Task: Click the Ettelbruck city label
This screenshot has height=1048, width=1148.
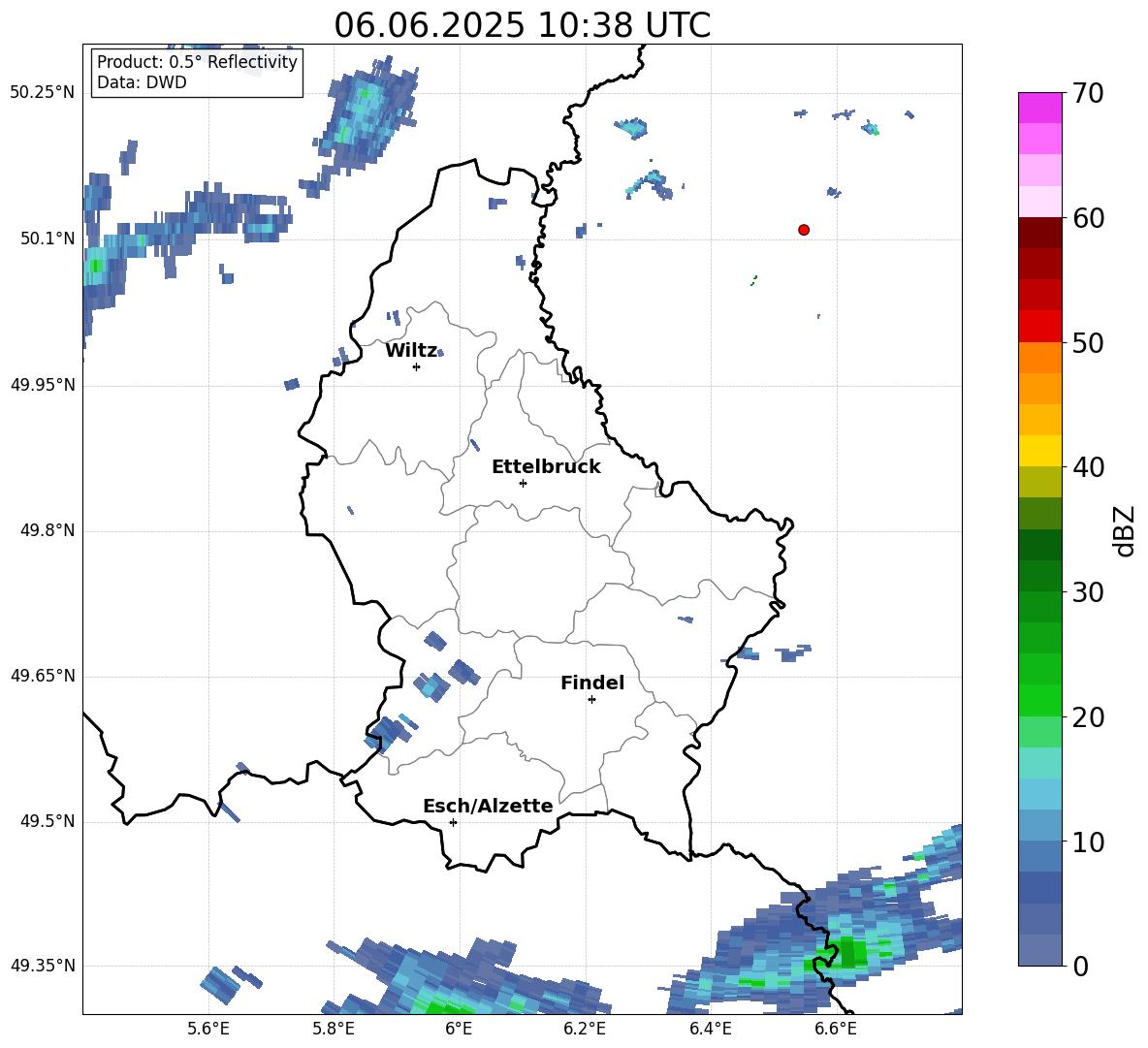Action: click(x=546, y=467)
